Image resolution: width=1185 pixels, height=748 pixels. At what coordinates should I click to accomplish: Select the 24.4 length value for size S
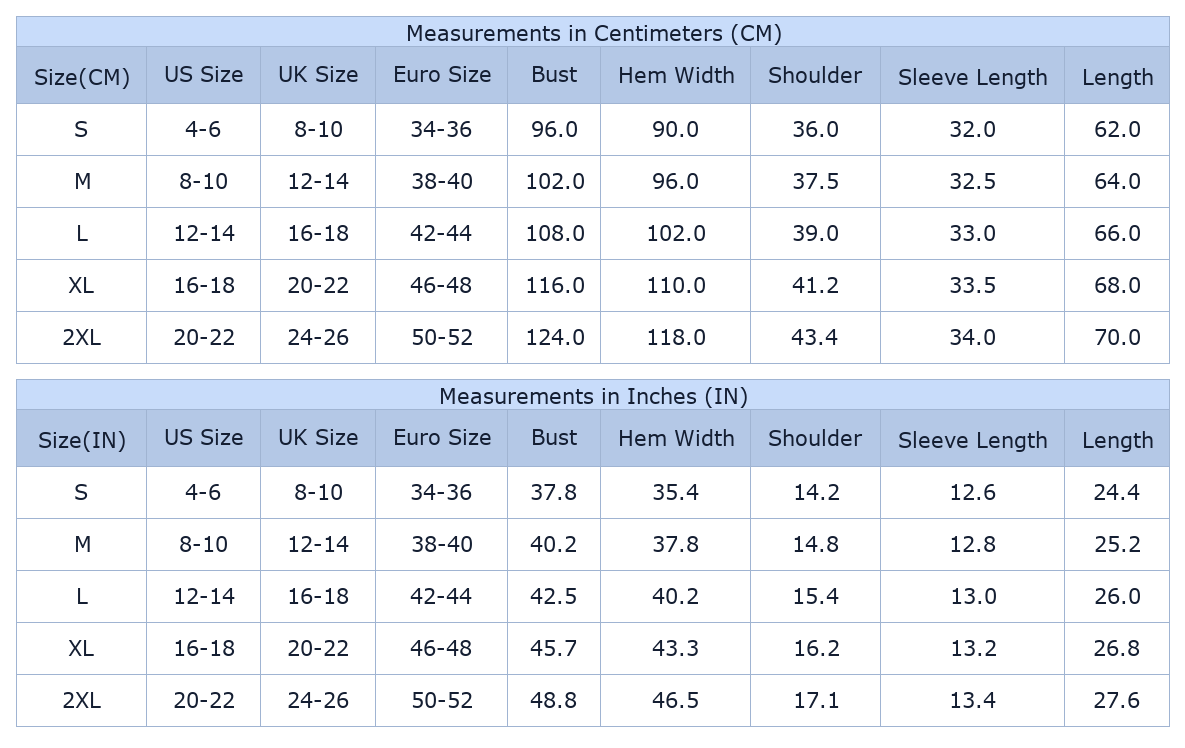(x=1117, y=493)
